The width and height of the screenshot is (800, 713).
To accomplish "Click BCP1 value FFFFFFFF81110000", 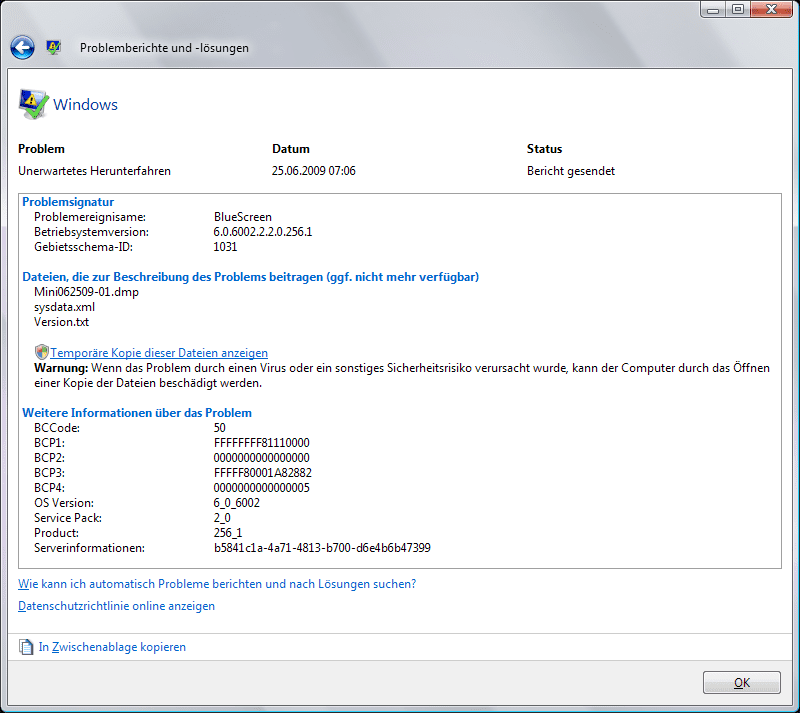I will tap(261, 442).
